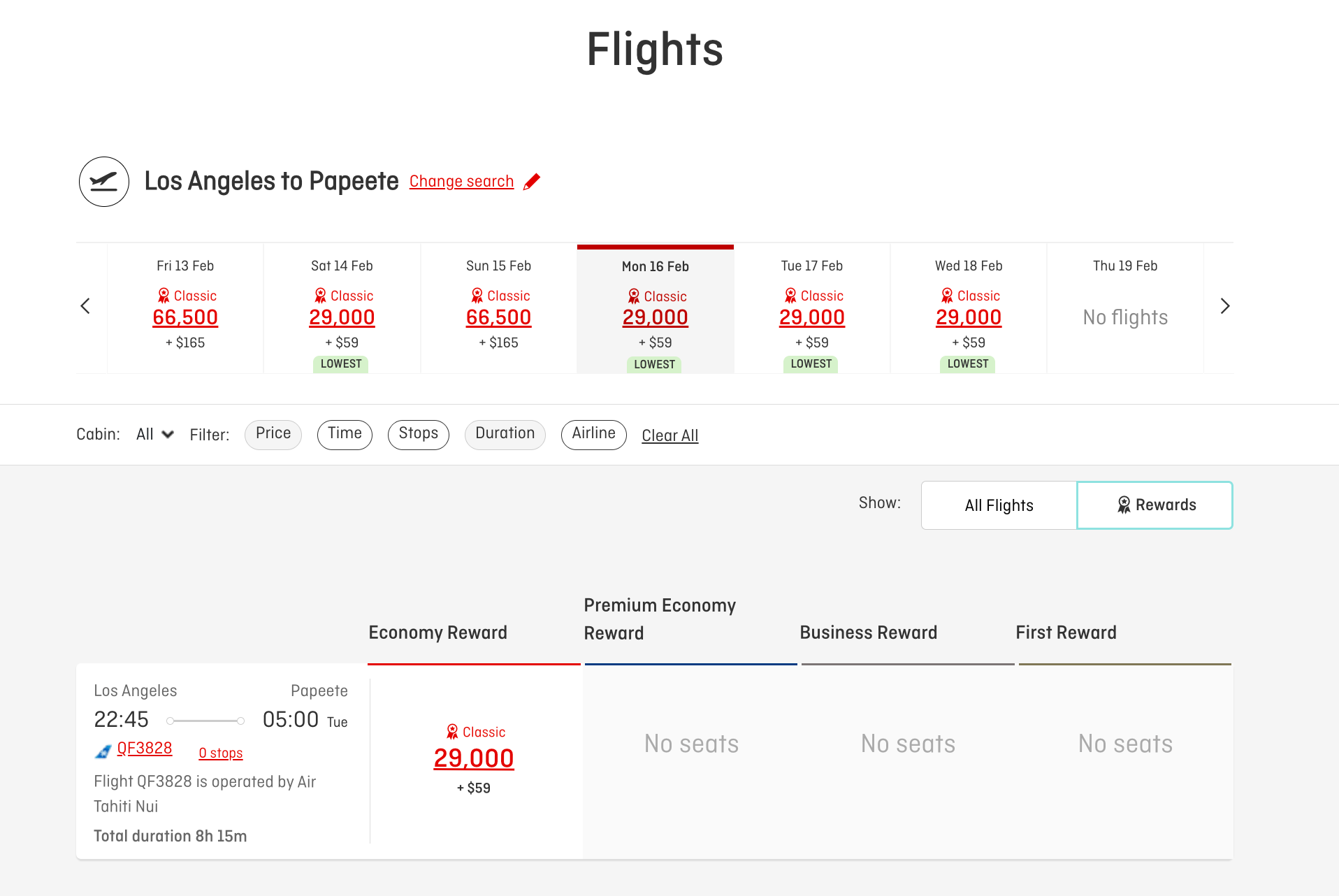This screenshot has width=1339, height=896.
Task: Open flight QF3828 details link
Action: [x=144, y=749]
